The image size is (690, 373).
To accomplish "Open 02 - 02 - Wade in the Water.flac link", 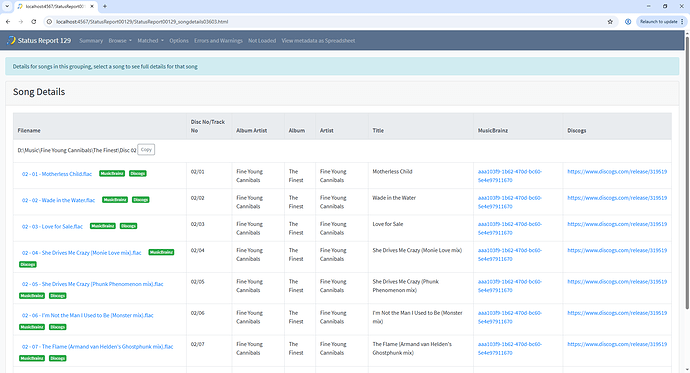I will pyautogui.click(x=59, y=200).
